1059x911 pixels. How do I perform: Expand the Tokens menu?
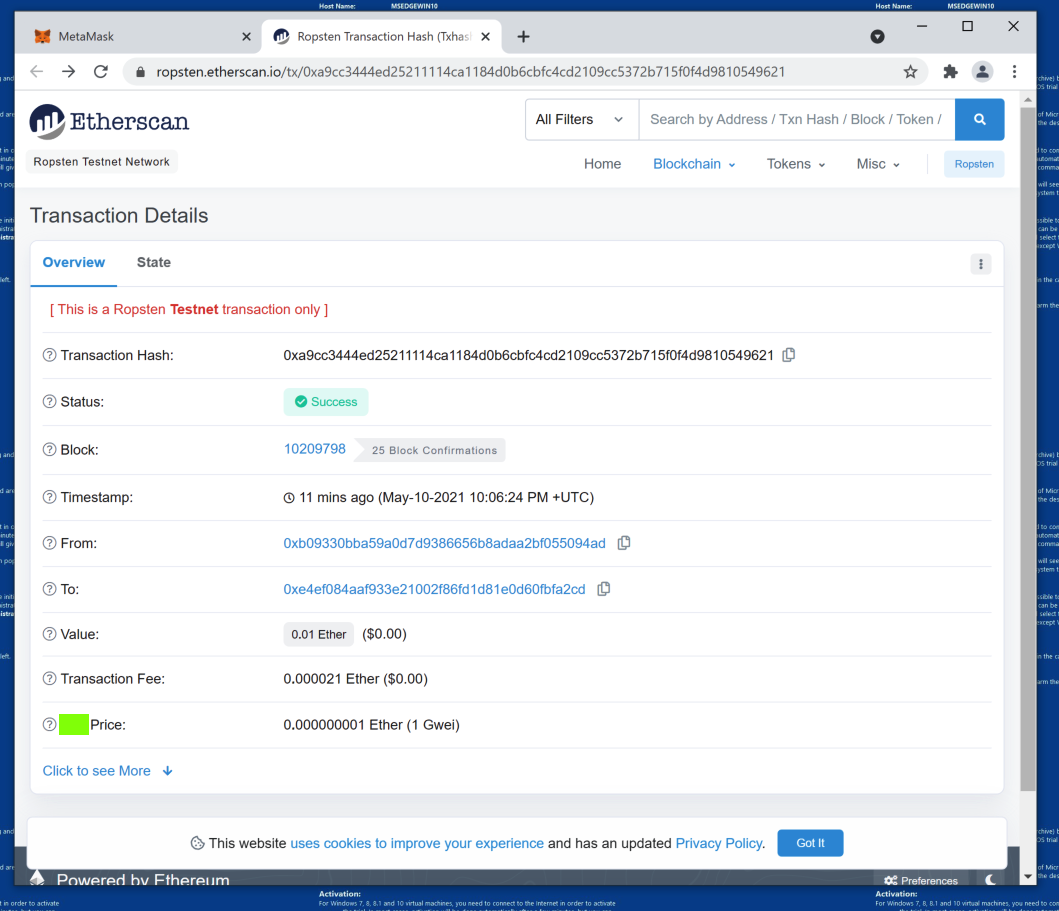click(796, 164)
